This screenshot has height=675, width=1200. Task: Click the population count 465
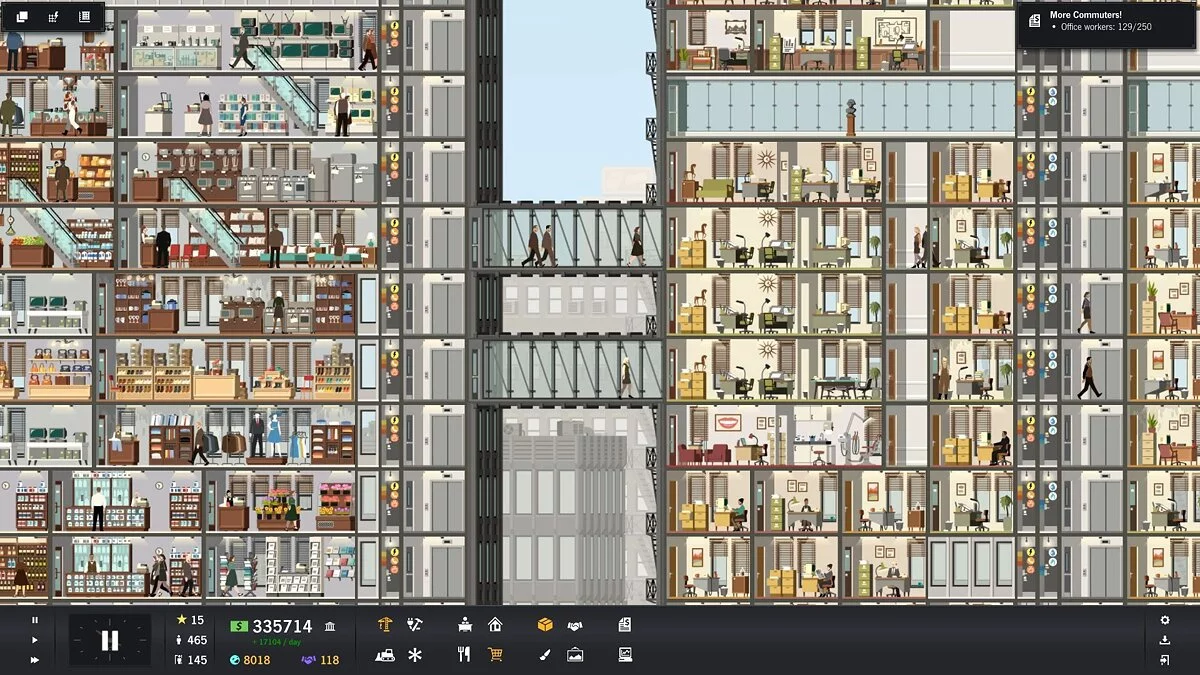tap(197, 640)
